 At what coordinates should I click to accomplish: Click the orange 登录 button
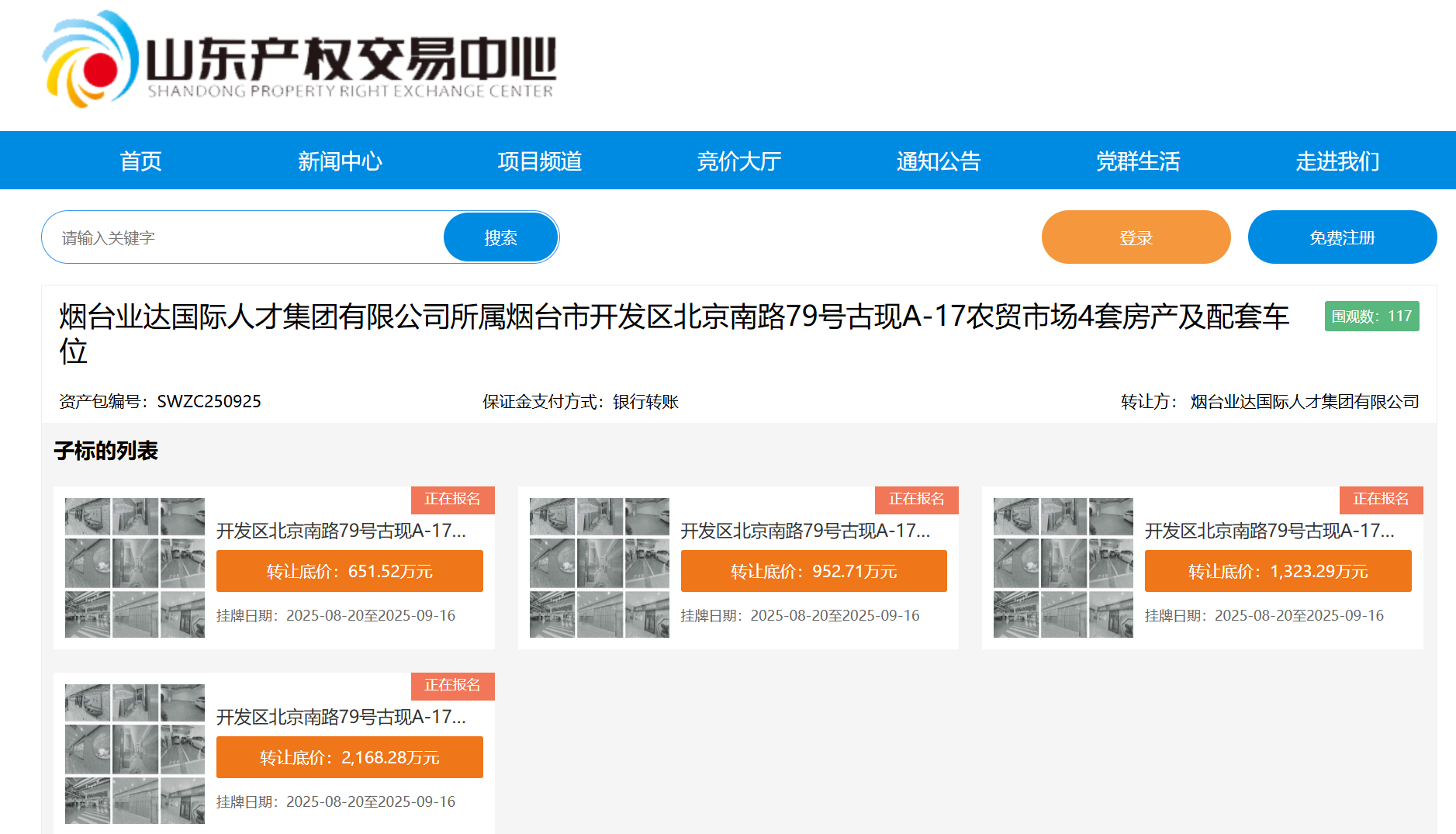click(x=1136, y=237)
